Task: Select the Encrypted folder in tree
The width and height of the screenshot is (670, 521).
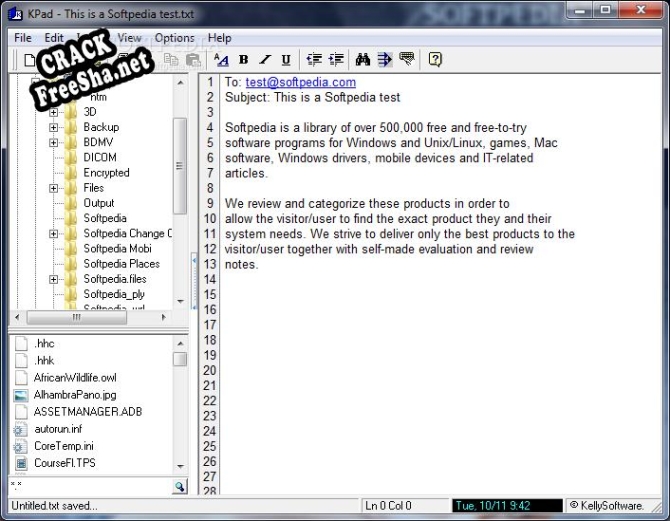Action: [x=106, y=172]
